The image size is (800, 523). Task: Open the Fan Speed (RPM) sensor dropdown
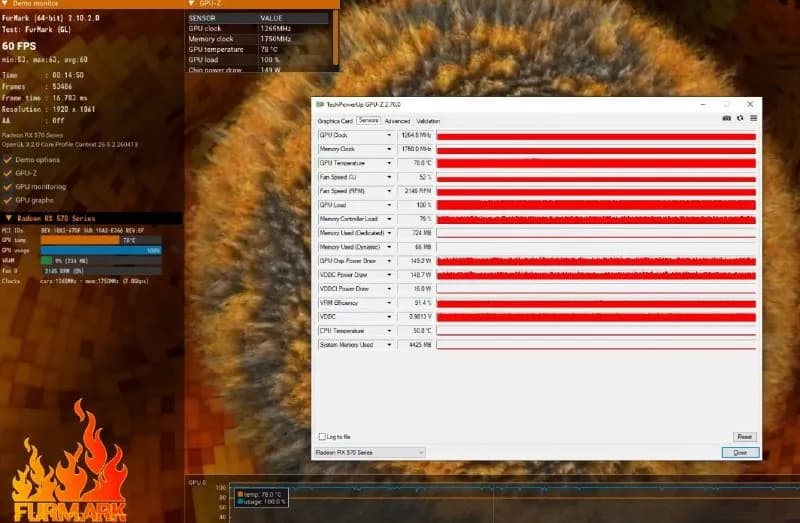[389, 191]
